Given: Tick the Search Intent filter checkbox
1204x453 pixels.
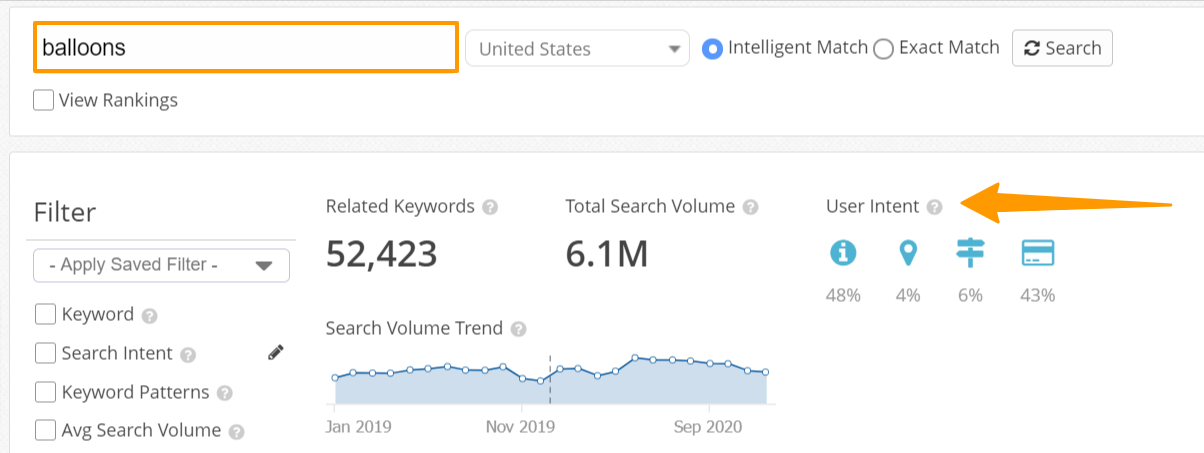Looking at the screenshot, I should tap(45, 353).
